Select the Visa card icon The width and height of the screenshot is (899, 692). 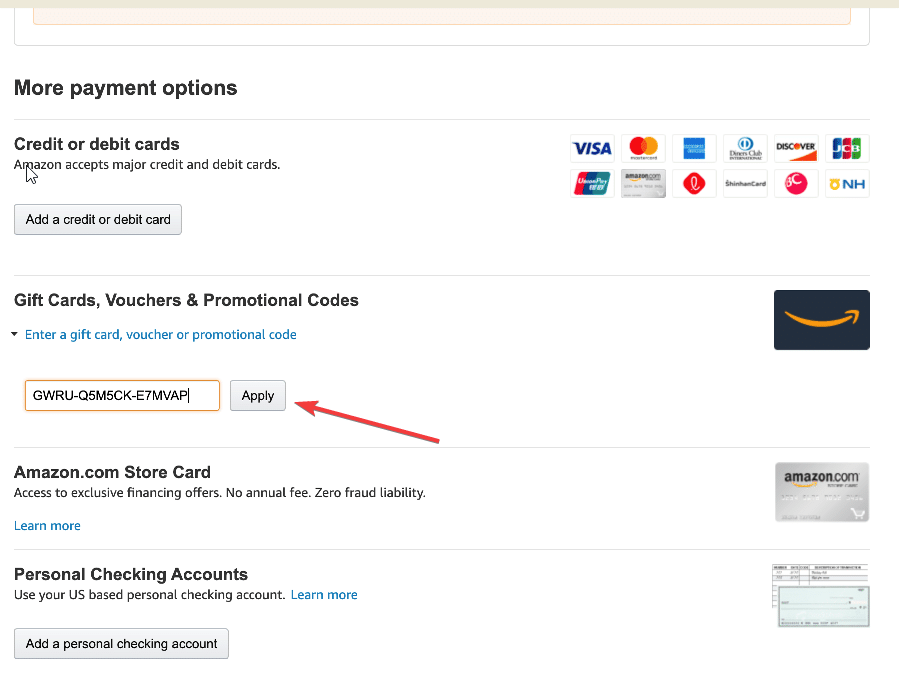pos(592,148)
